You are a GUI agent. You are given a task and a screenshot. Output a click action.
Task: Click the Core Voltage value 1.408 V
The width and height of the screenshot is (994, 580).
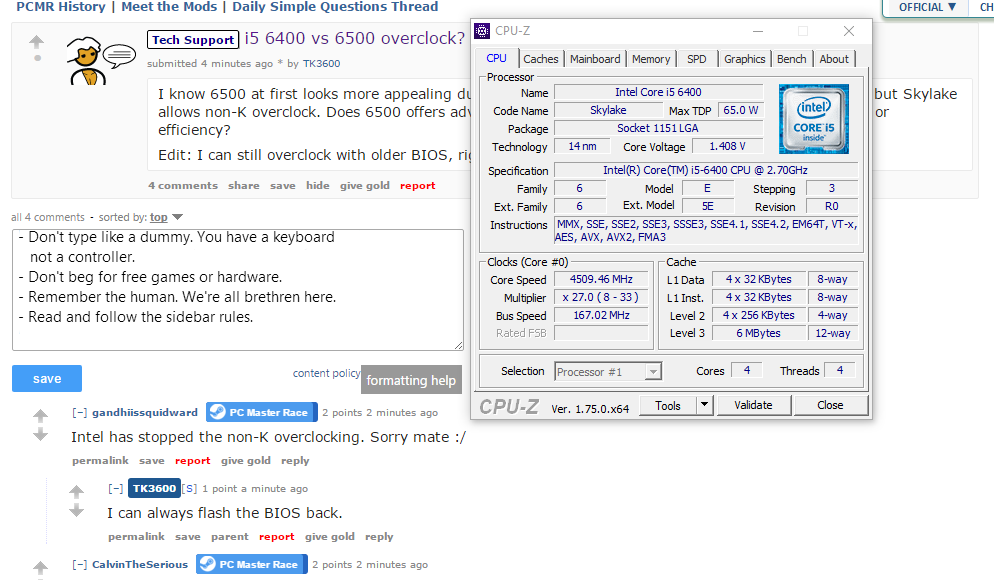pyautogui.click(x=727, y=146)
